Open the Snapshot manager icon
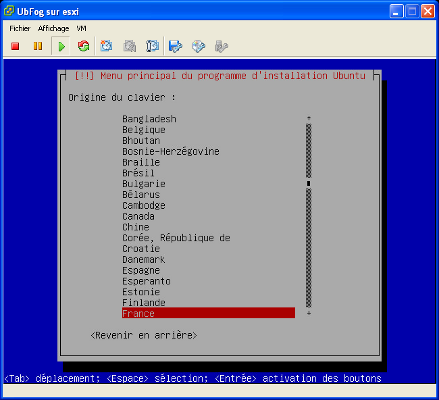439x400 pixels. (152, 46)
